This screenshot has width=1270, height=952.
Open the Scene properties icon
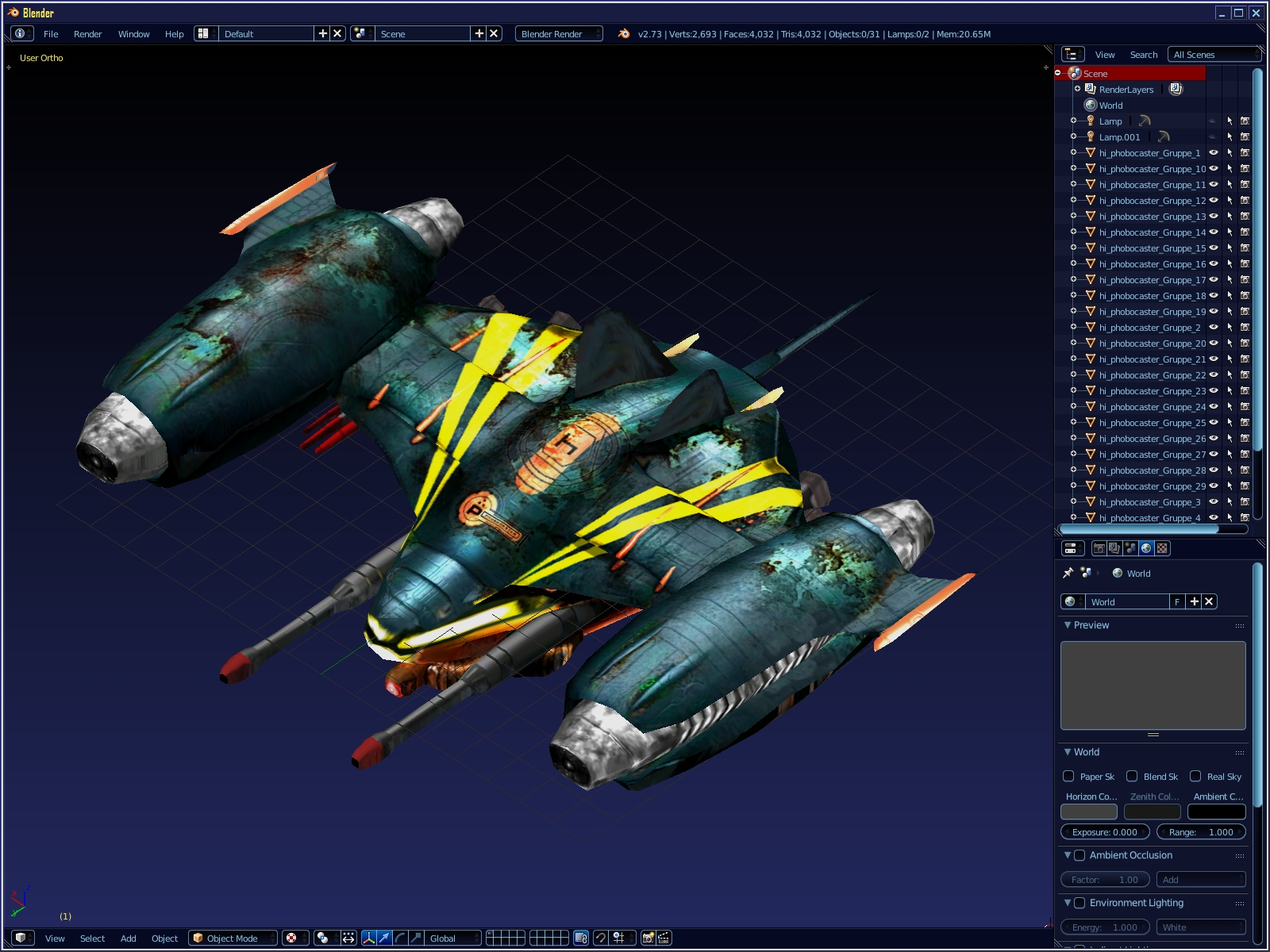pyautogui.click(x=1130, y=548)
